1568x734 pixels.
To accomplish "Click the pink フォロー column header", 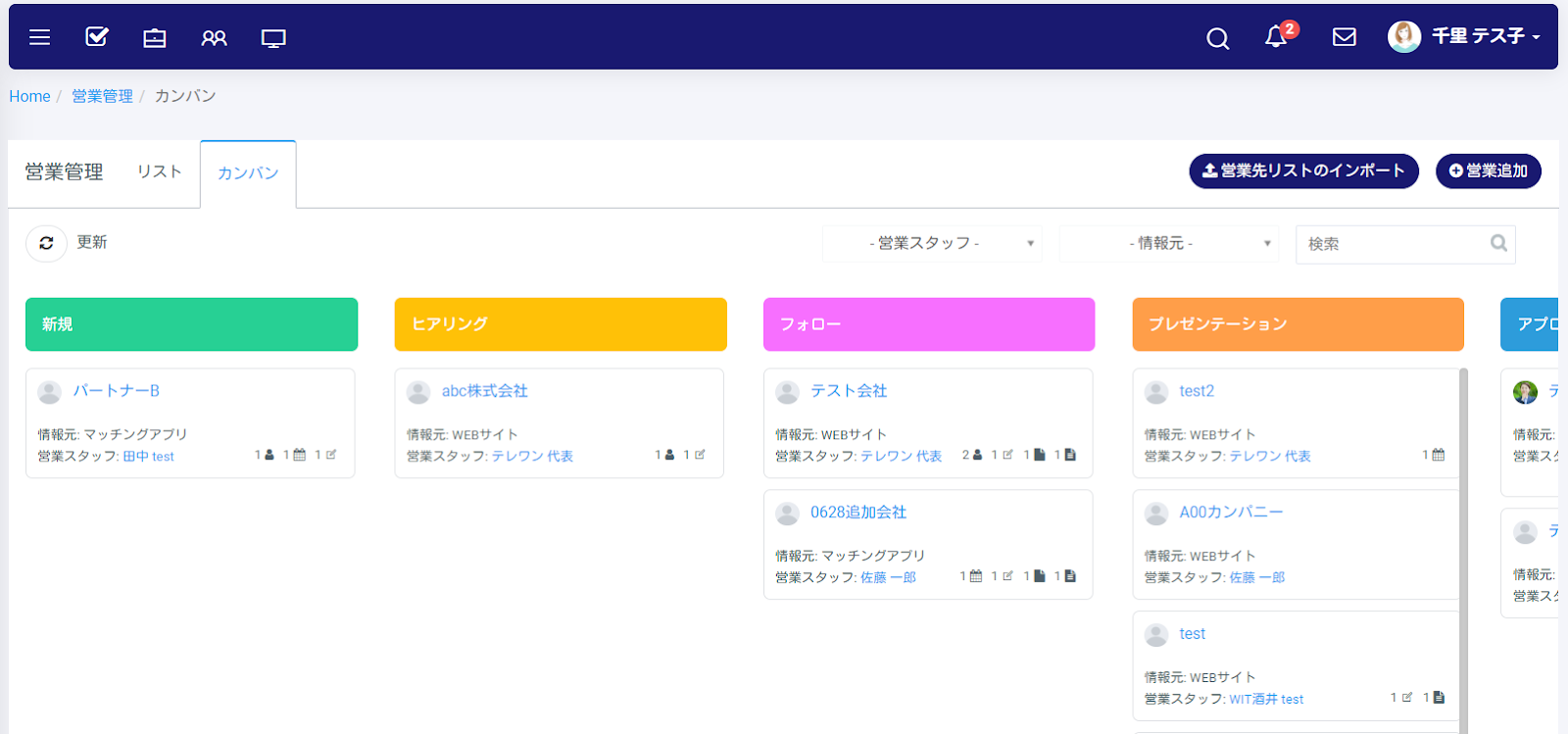I will coord(929,324).
